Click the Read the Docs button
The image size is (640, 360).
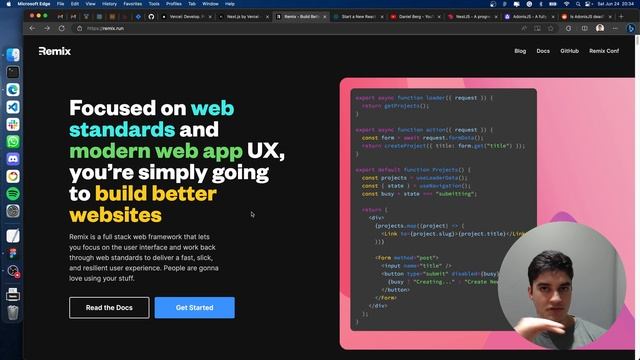[109, 308]
